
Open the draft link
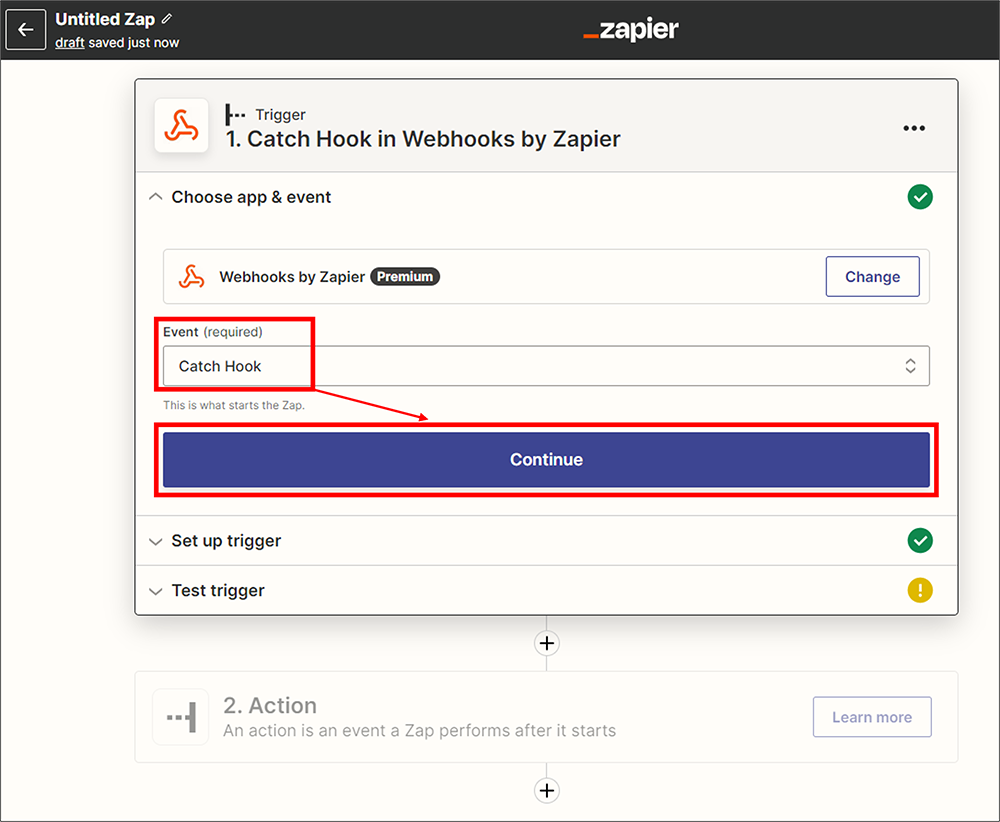[x=70, y=43]
